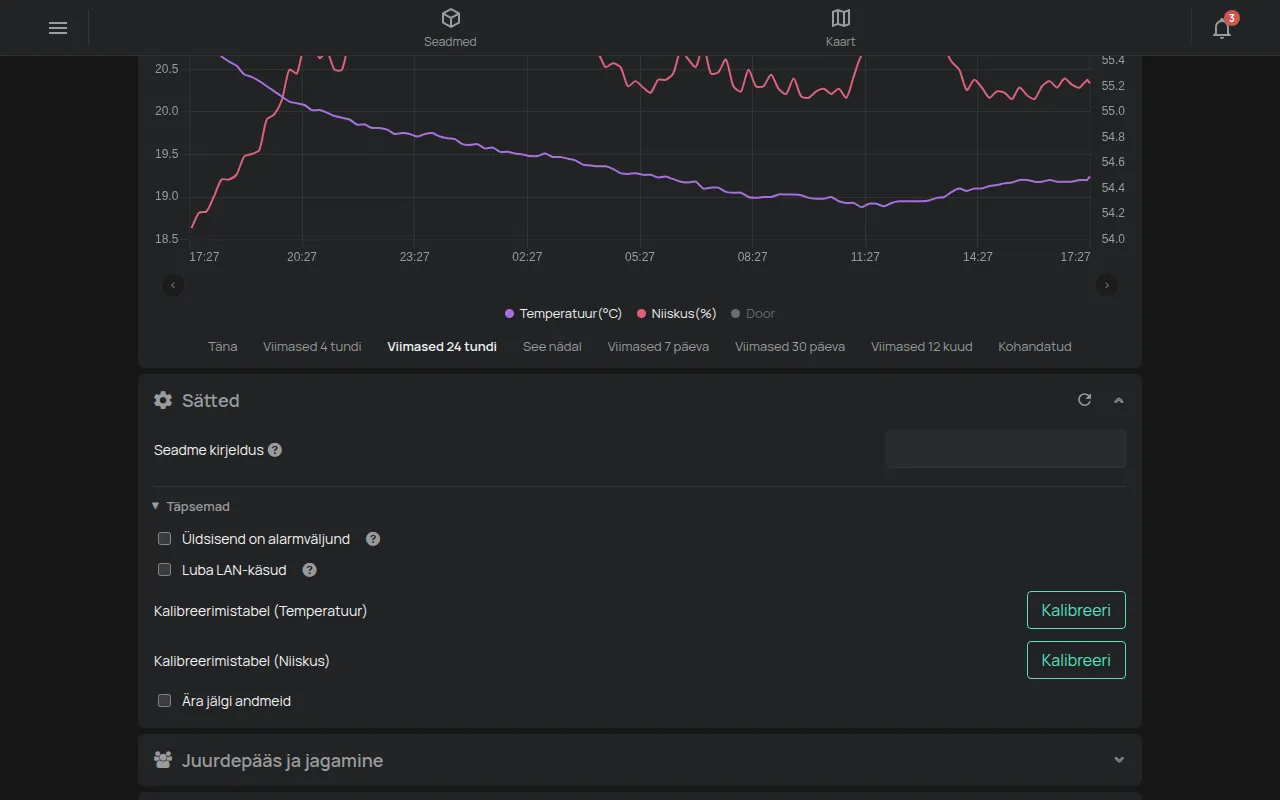Open the Seadmed devices cube icon
1280x800 pixels.
click(x=450, y=18)
